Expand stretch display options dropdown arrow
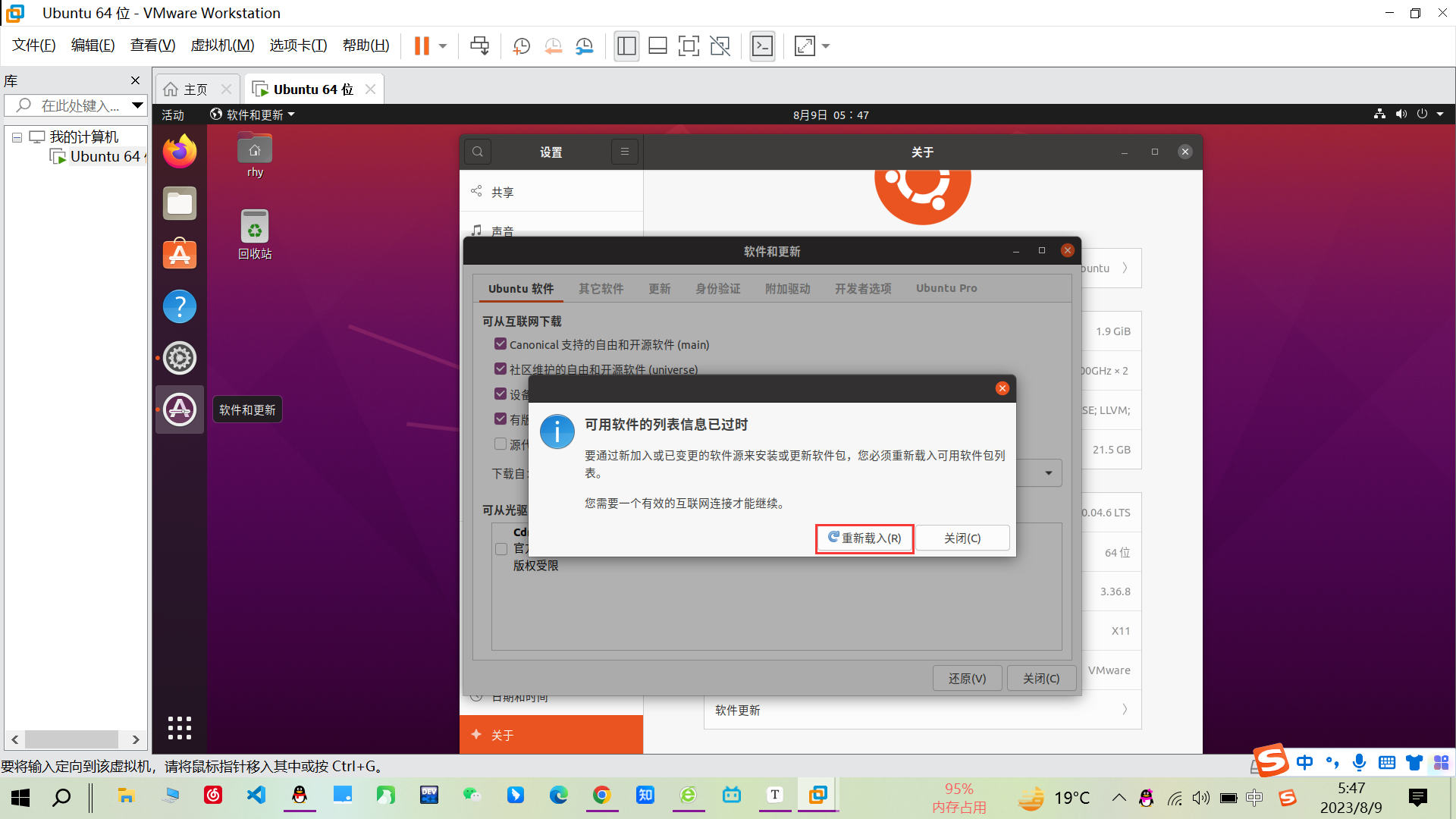The image size is (1456, 819). pyautogui.click(x=826, y=46)
